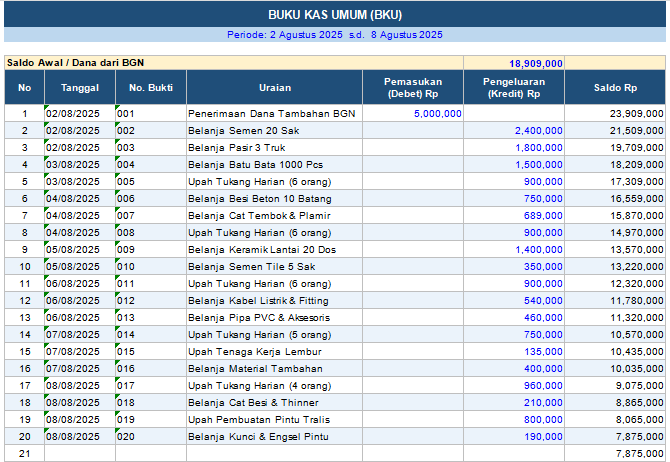
Task: Click the credit amount 689,000
Action: coord(514,215)
